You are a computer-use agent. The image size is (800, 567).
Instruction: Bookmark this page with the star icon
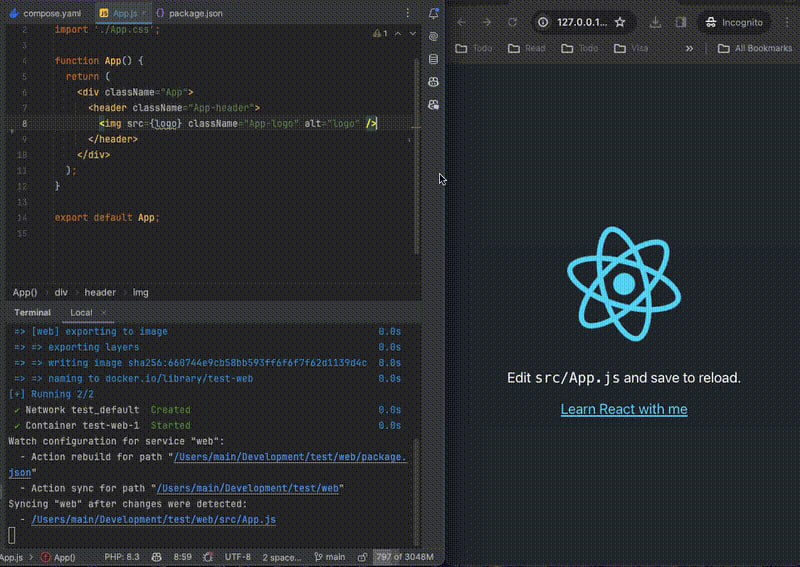pos(620,22)
